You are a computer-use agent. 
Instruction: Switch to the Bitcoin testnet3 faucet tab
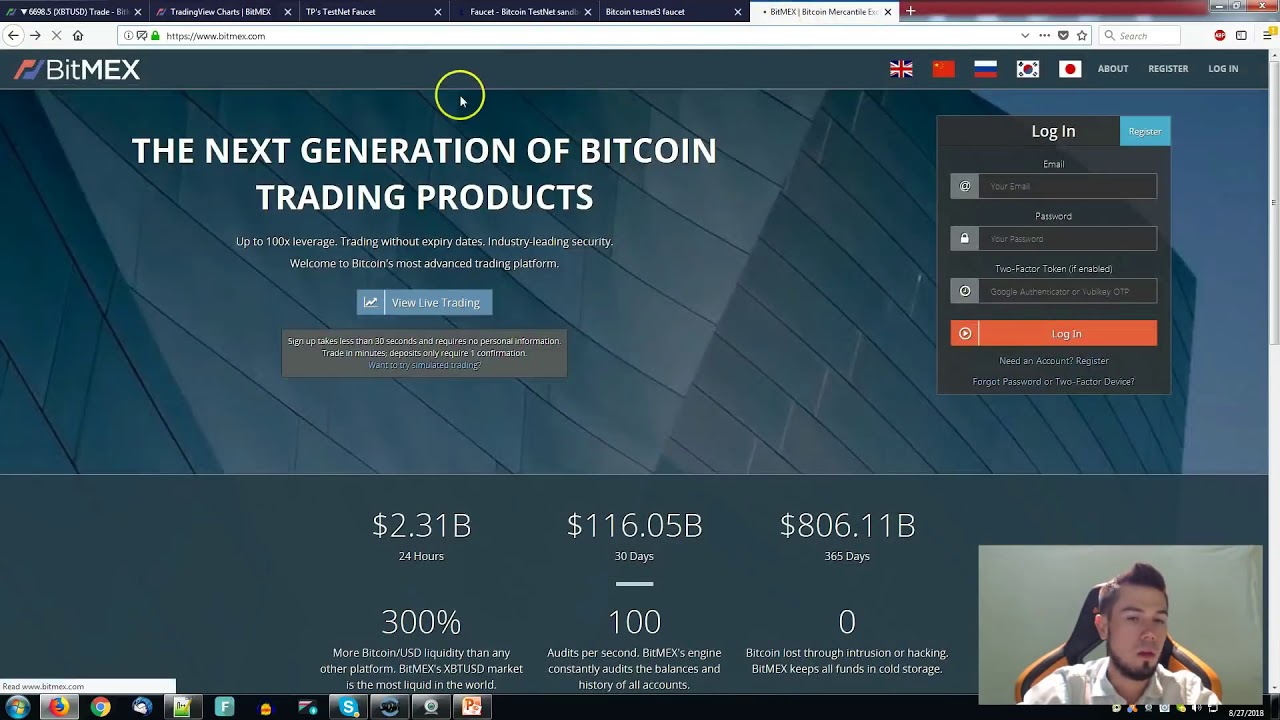[x=672, y=12]
